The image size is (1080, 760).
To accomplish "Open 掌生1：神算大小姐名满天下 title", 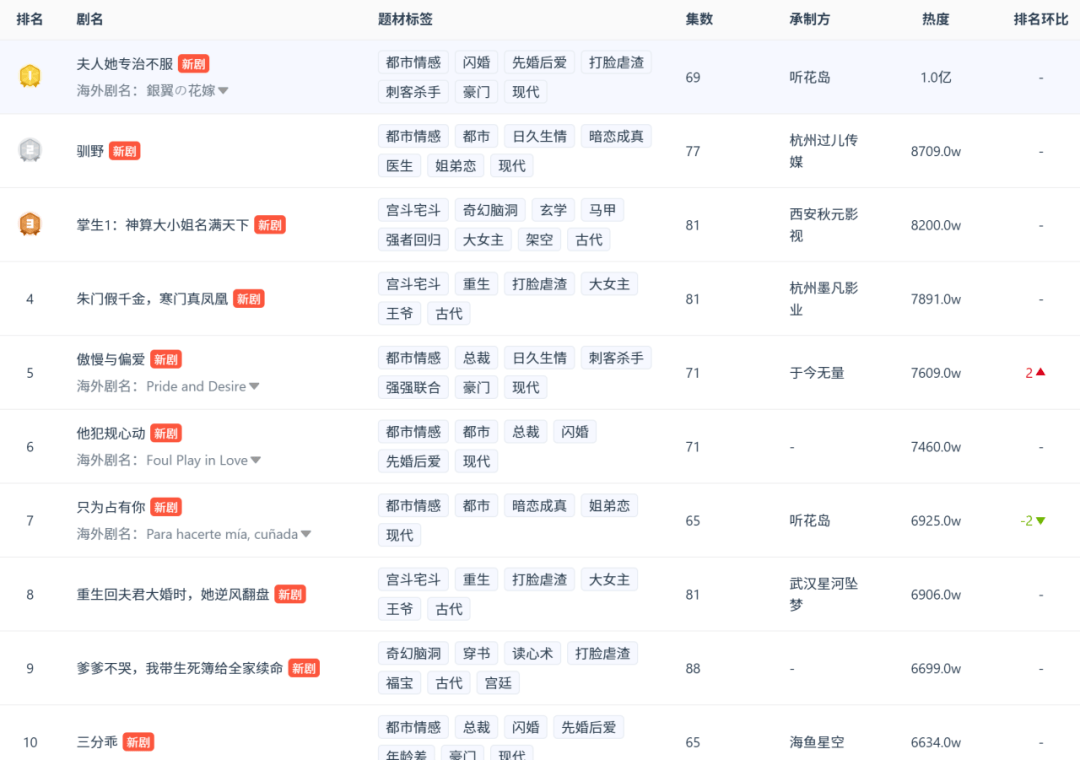I will pos(162,225).
